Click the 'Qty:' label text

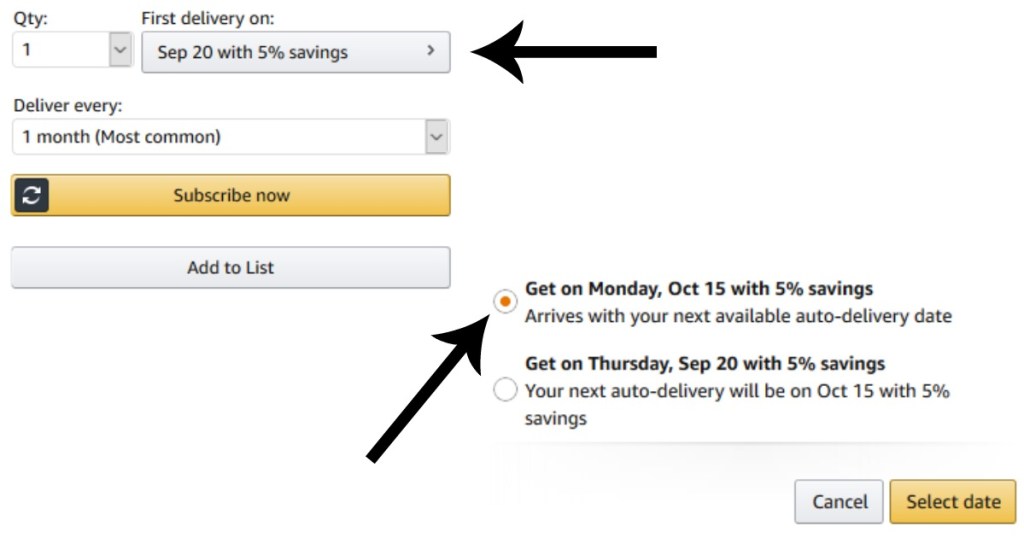tap(30, 18)
